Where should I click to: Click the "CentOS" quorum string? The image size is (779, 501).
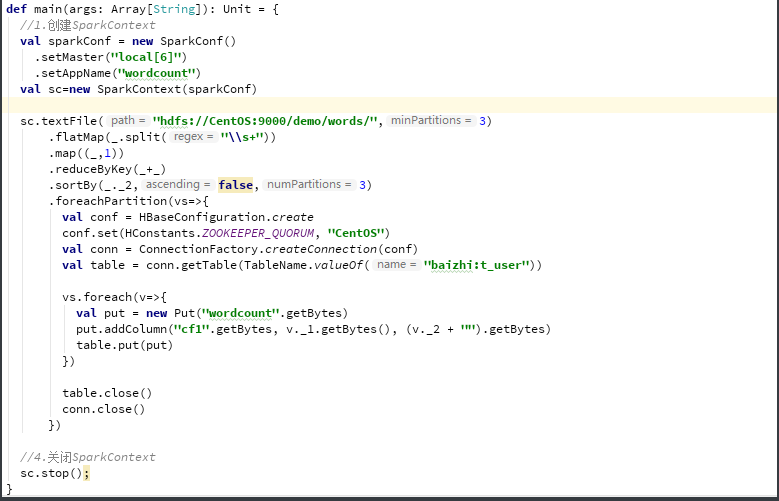click(x=356, y=233)
